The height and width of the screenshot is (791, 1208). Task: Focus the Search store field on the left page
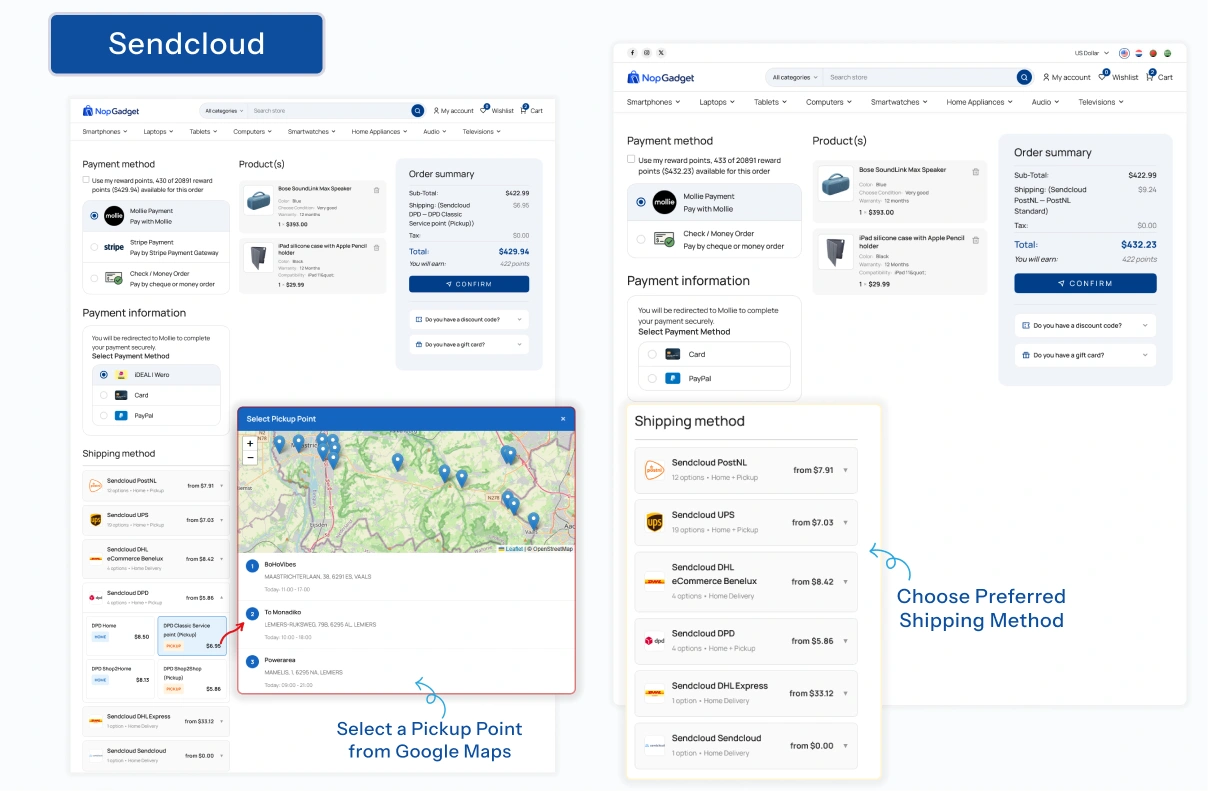pyautogui.click(x=330, y=111)
